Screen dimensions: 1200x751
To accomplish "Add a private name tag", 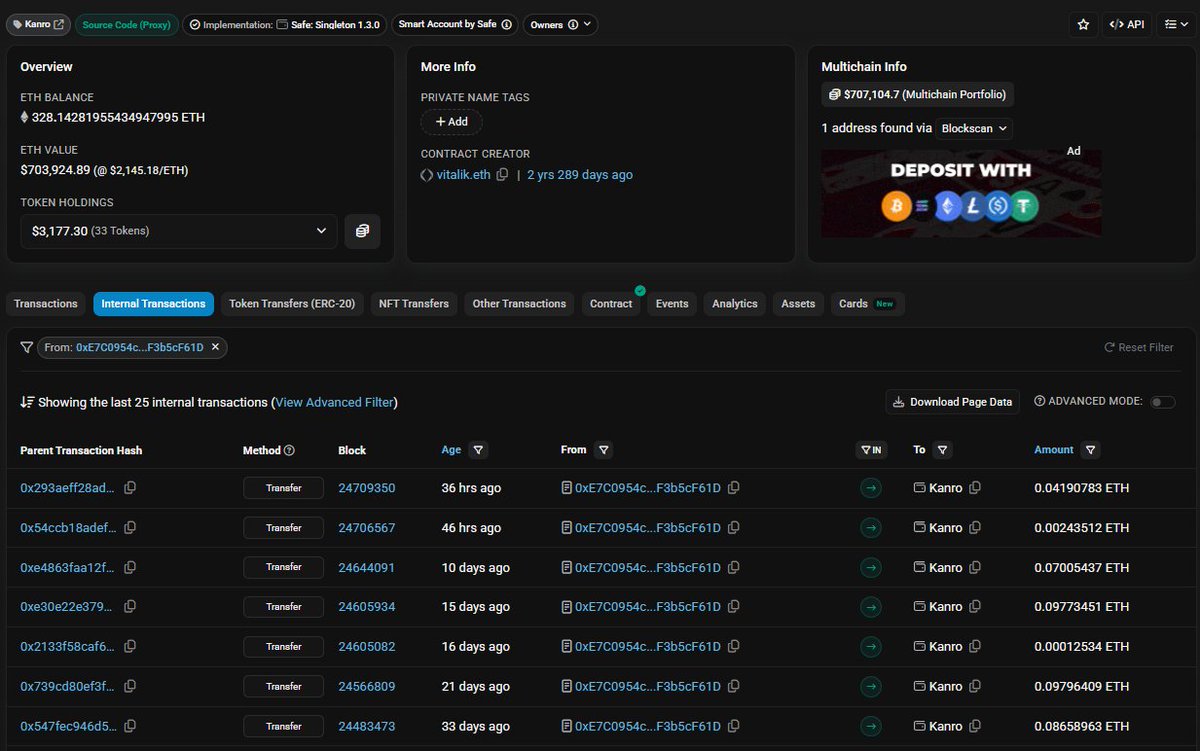I will click(451, 122).
